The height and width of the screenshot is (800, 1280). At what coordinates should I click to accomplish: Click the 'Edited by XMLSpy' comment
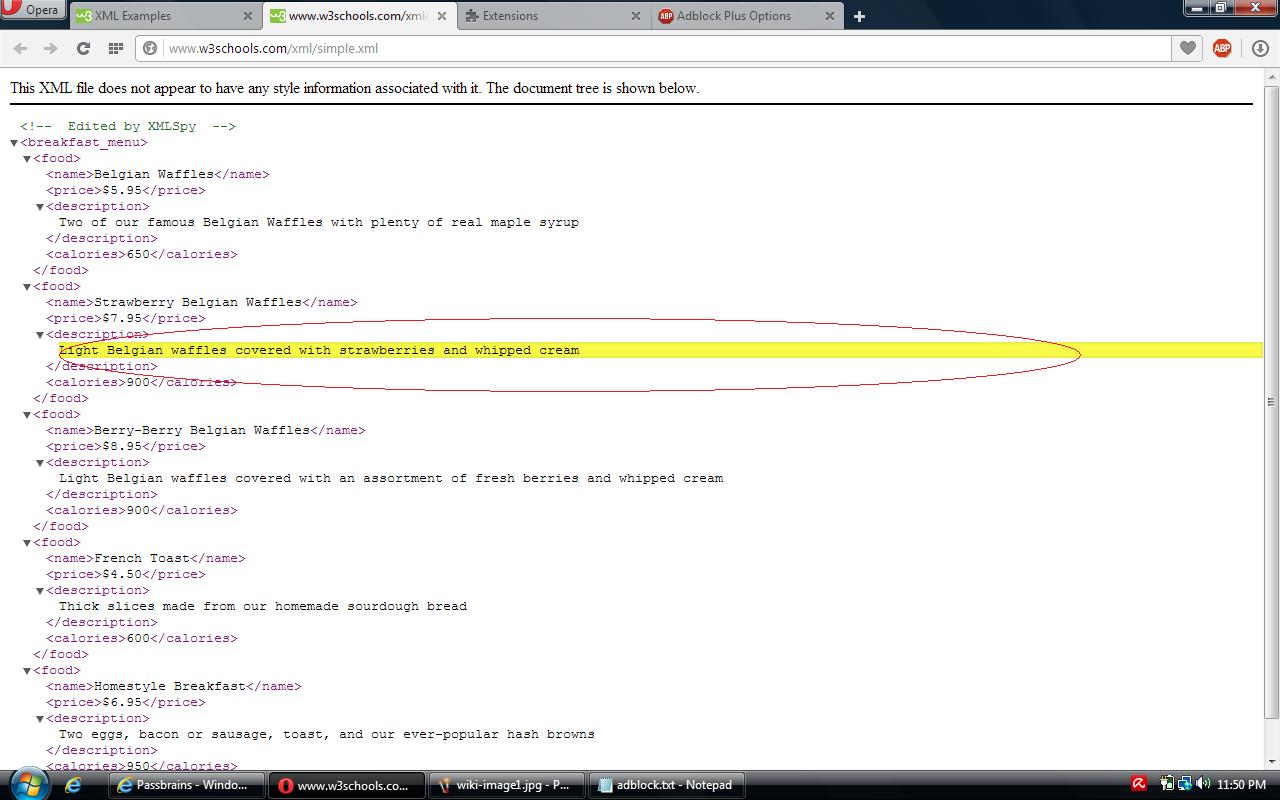pos(128,126)
